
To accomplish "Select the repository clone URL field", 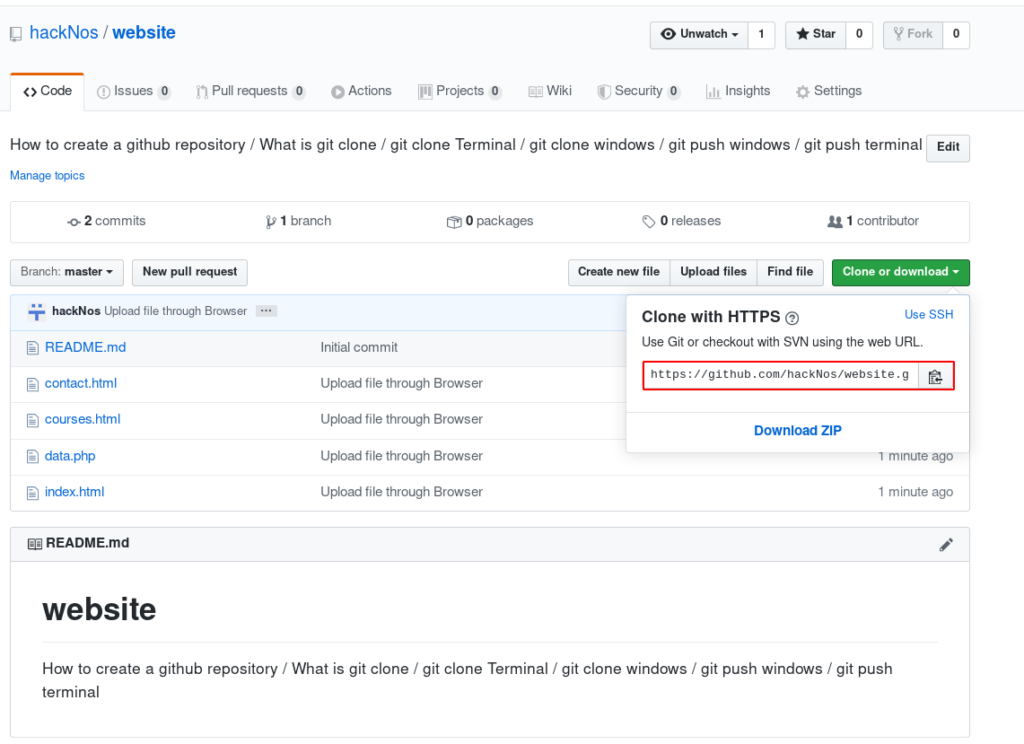I will click(x=780, y=375).
